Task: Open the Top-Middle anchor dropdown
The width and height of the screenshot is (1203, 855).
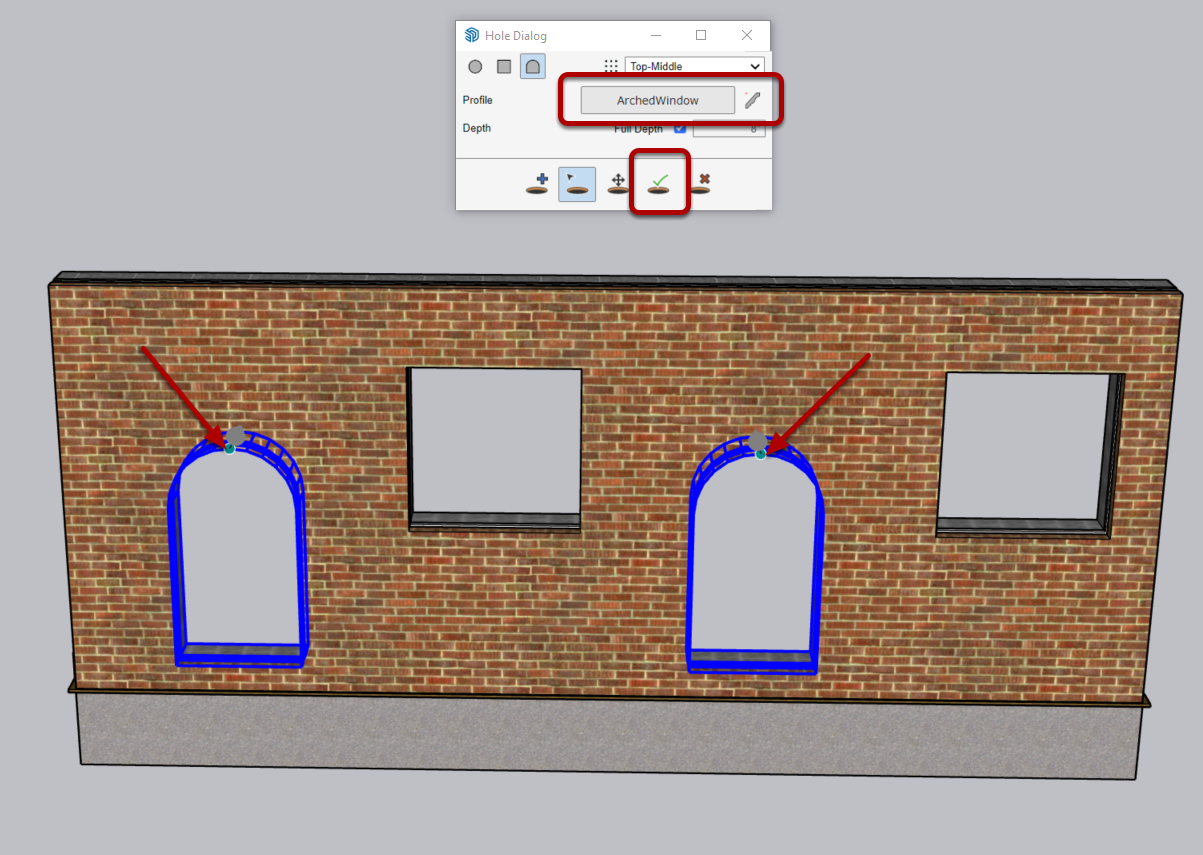Action: pos(695,66)
